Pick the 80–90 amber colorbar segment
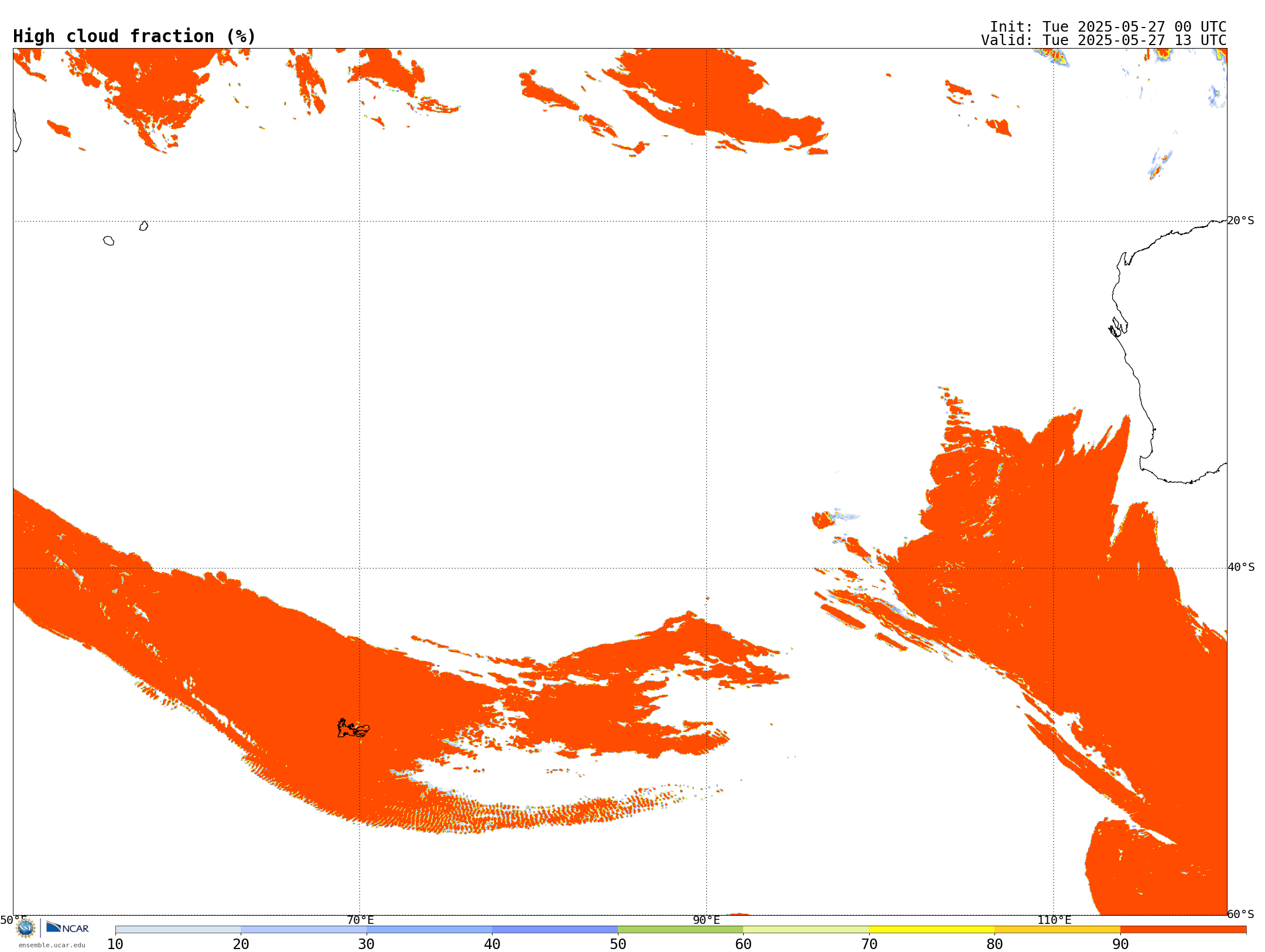 tap(1057, 930)
